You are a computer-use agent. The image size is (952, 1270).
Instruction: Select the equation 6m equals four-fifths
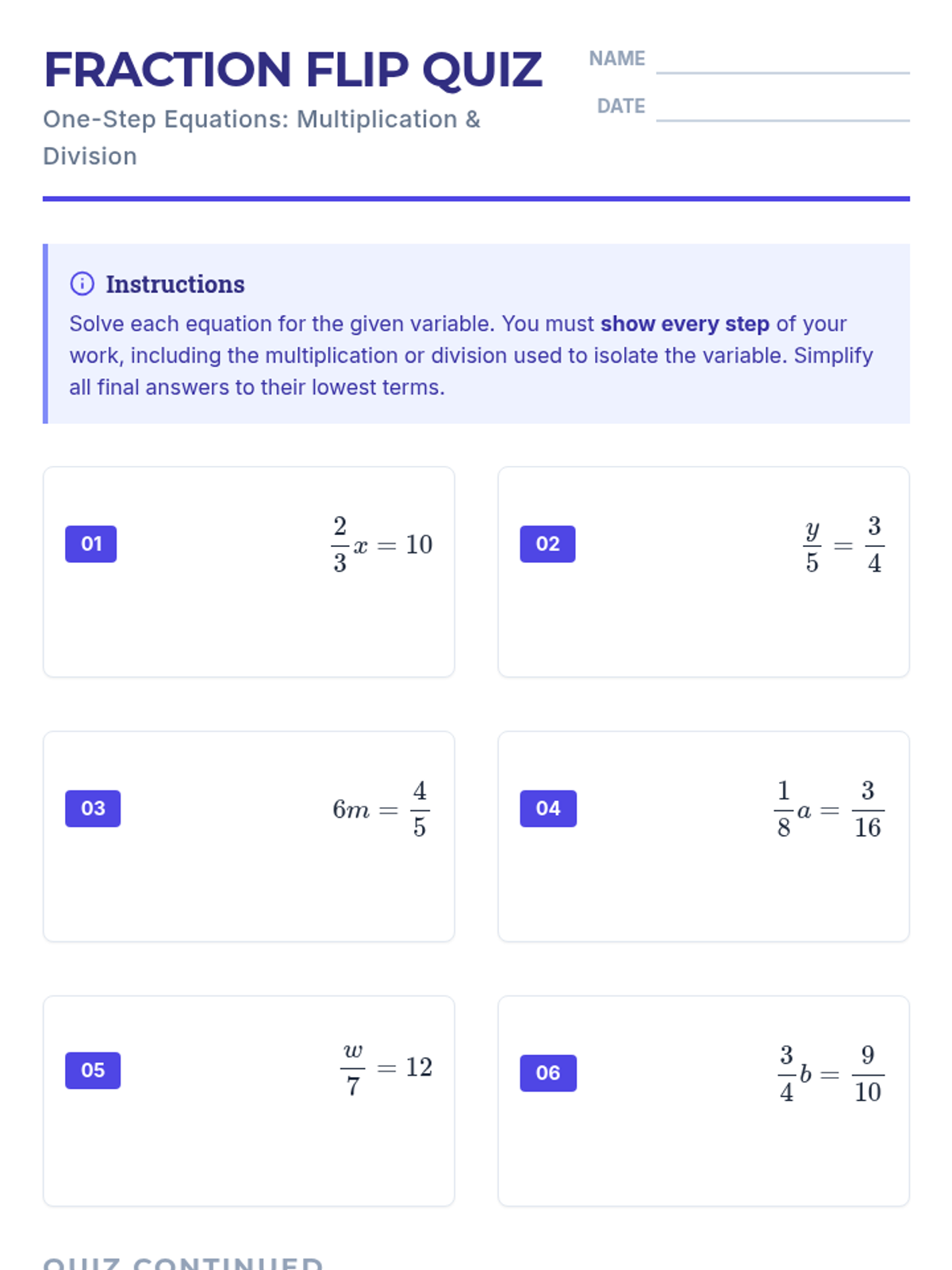(x=382, y=809)
